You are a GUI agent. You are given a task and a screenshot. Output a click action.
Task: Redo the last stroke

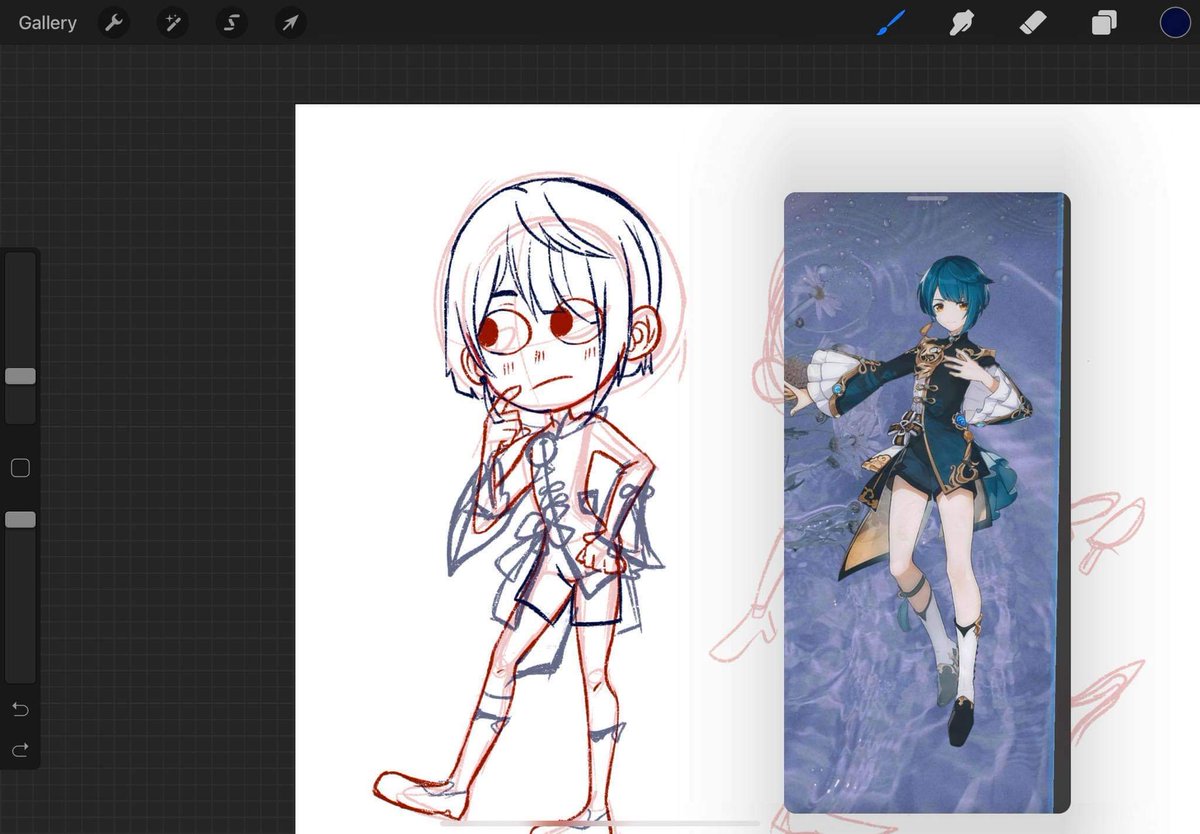click(x=20, y=749)
